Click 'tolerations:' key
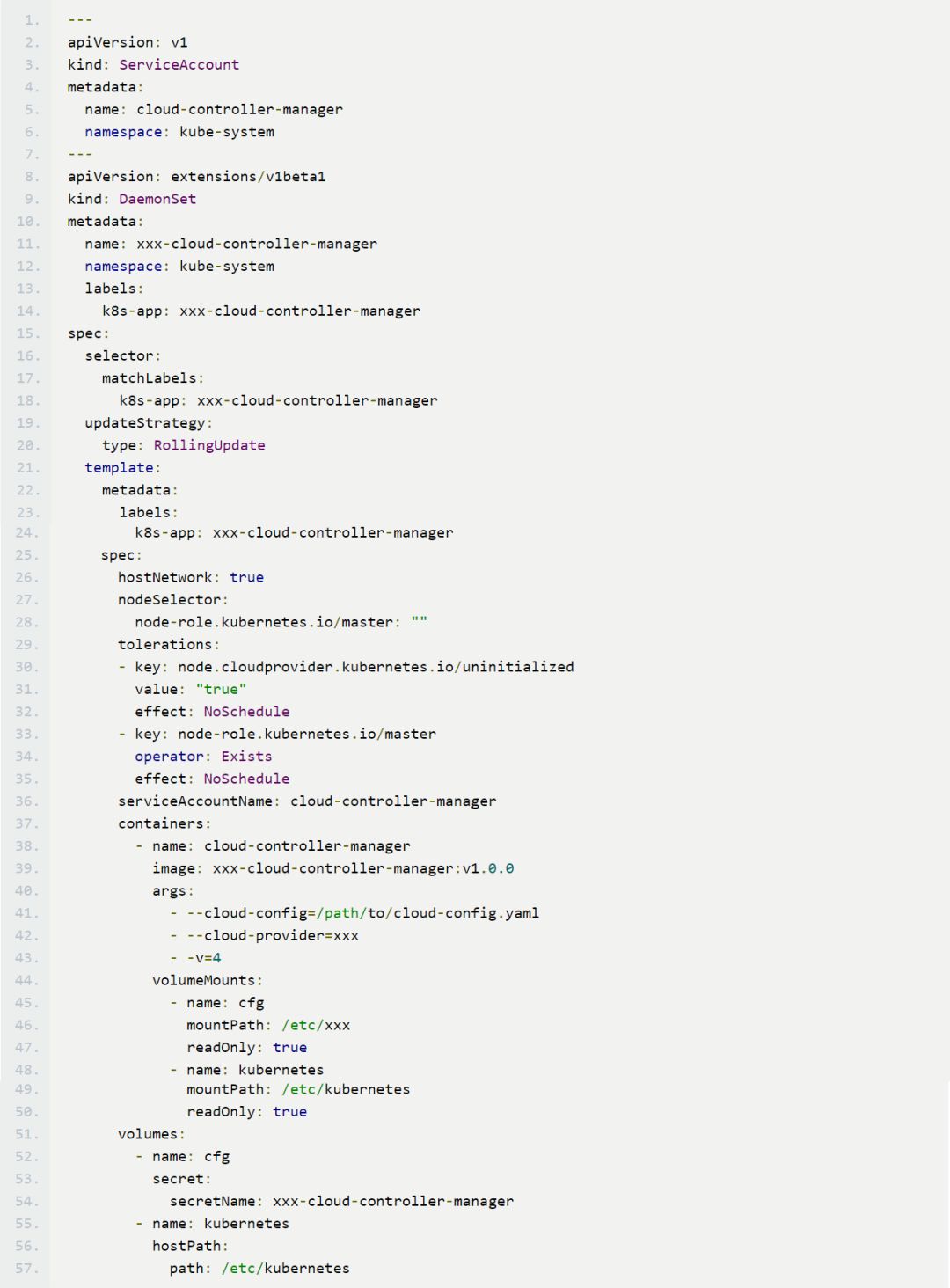Viewport: 950px width, 1288px height. (x=169, y=644)
